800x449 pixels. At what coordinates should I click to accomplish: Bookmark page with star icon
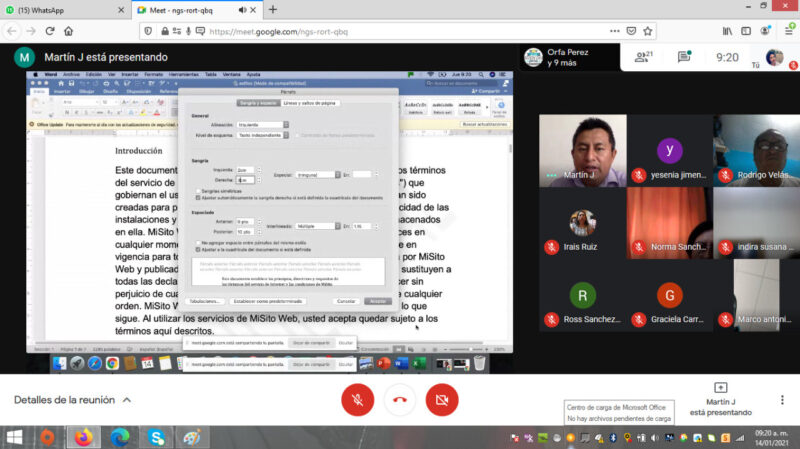pyautogui.click(x=647, y=31)
